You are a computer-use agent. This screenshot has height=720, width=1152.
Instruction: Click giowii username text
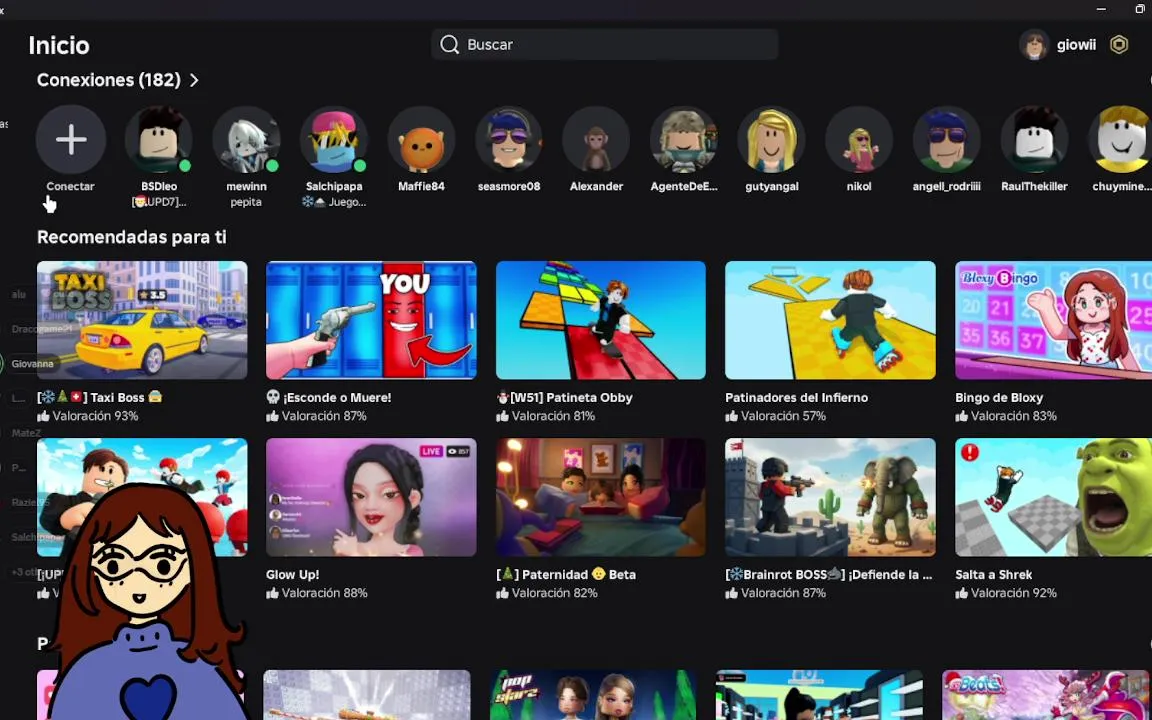[1076, 45]
